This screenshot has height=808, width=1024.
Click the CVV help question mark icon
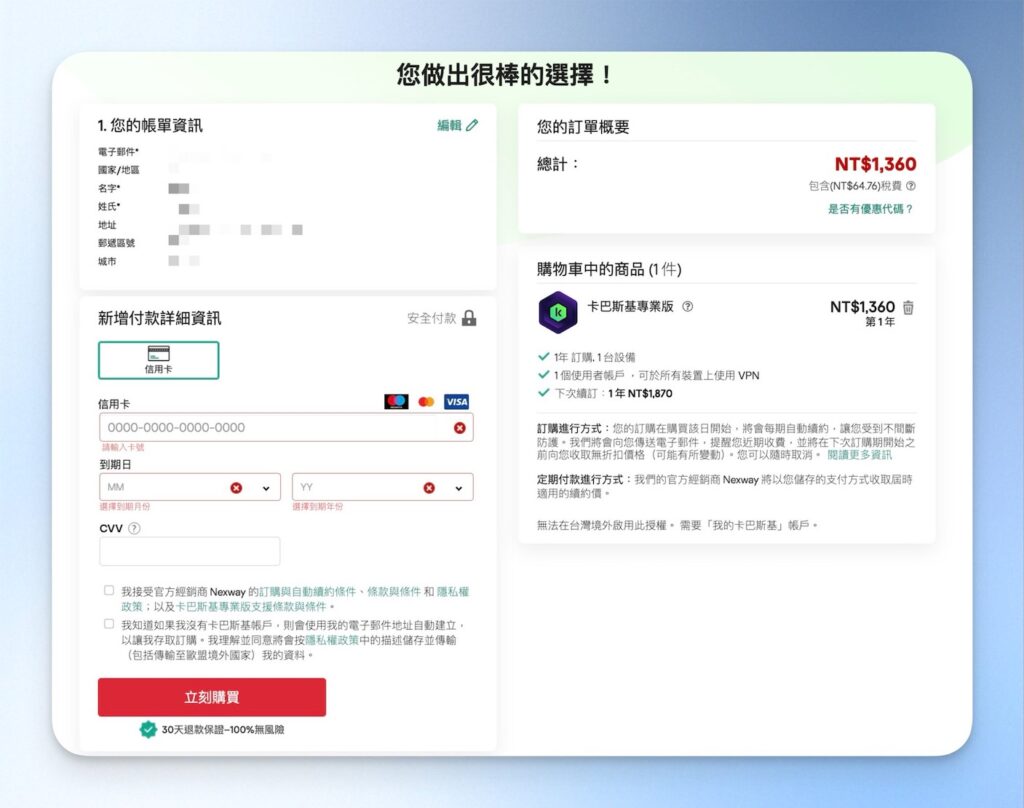[134, 528]
